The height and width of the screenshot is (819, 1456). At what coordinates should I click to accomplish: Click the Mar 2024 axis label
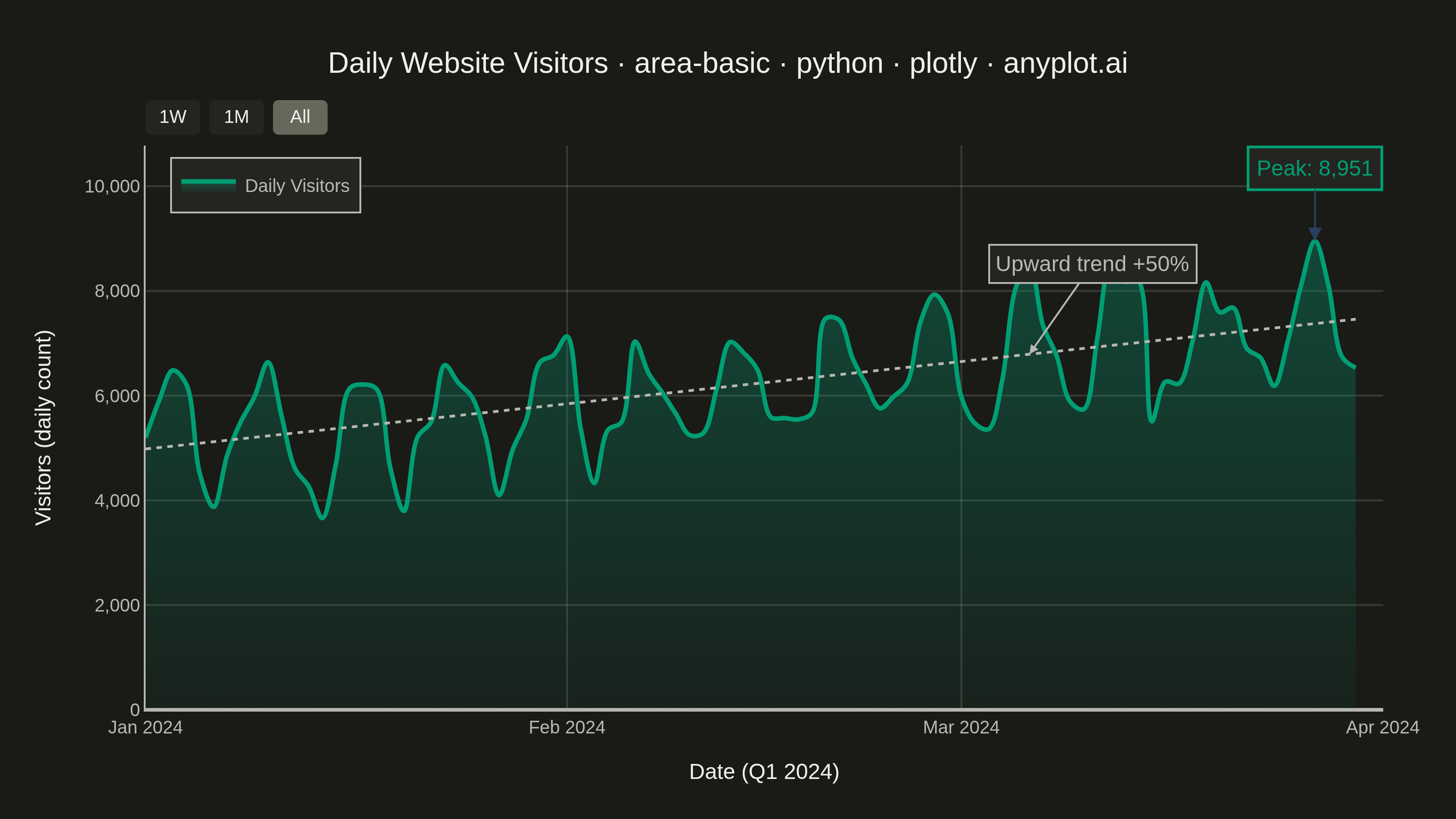point(961,727)
